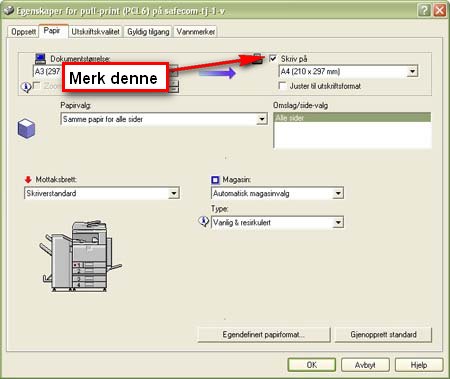Cancel with the Avbryt button
Screen dimensions: 450x379
point(365,365)
